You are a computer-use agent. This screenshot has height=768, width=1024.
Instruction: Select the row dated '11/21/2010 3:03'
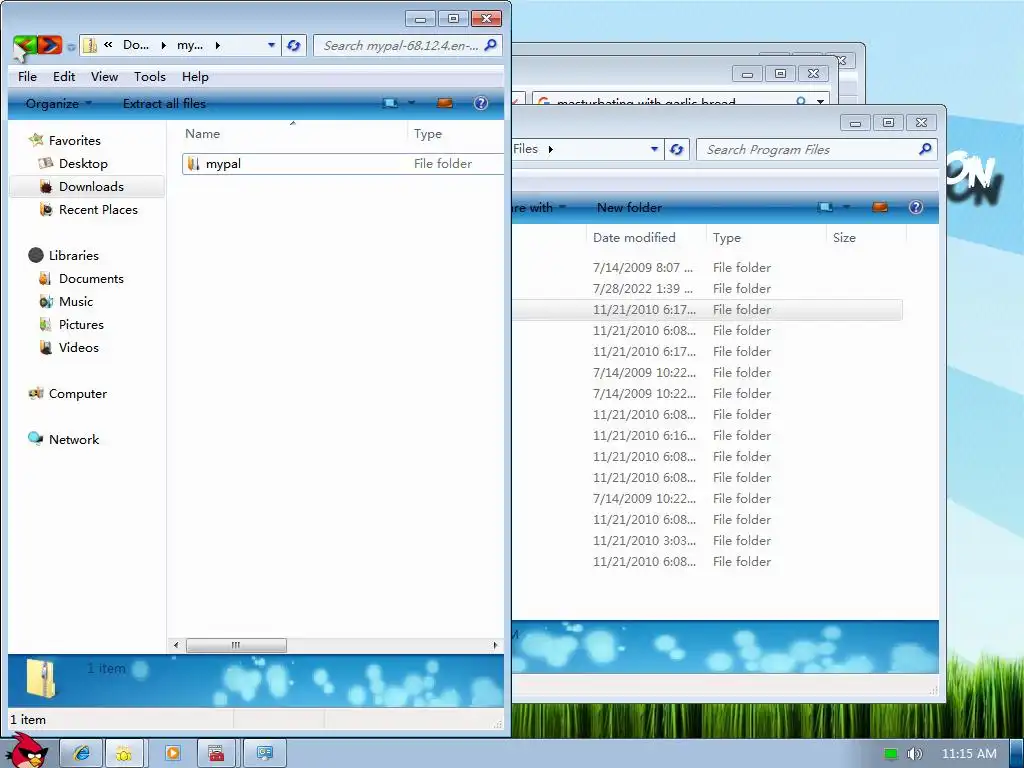707,541
